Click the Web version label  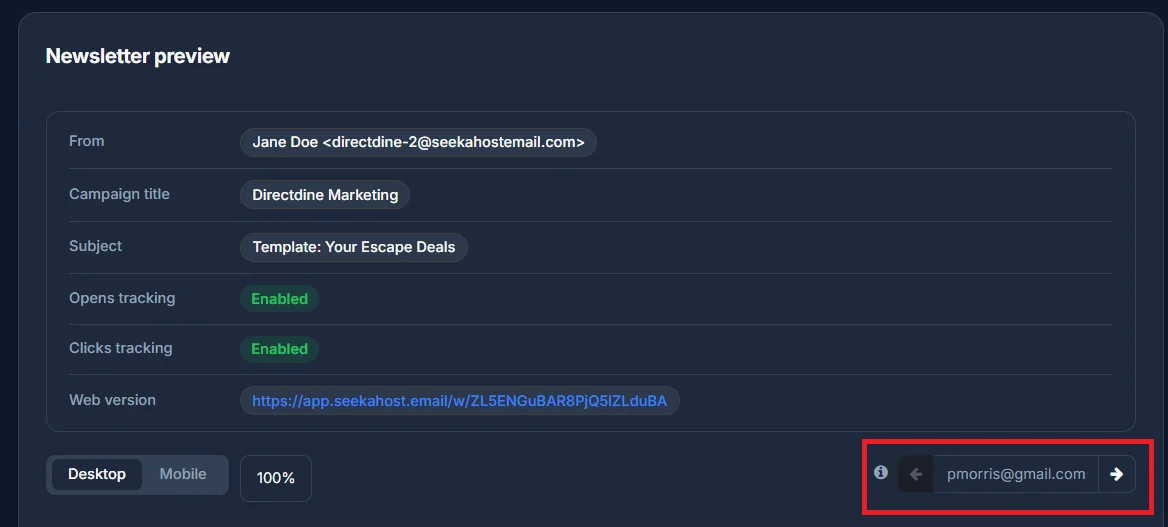pyautogui.click(x=112, y=400)
